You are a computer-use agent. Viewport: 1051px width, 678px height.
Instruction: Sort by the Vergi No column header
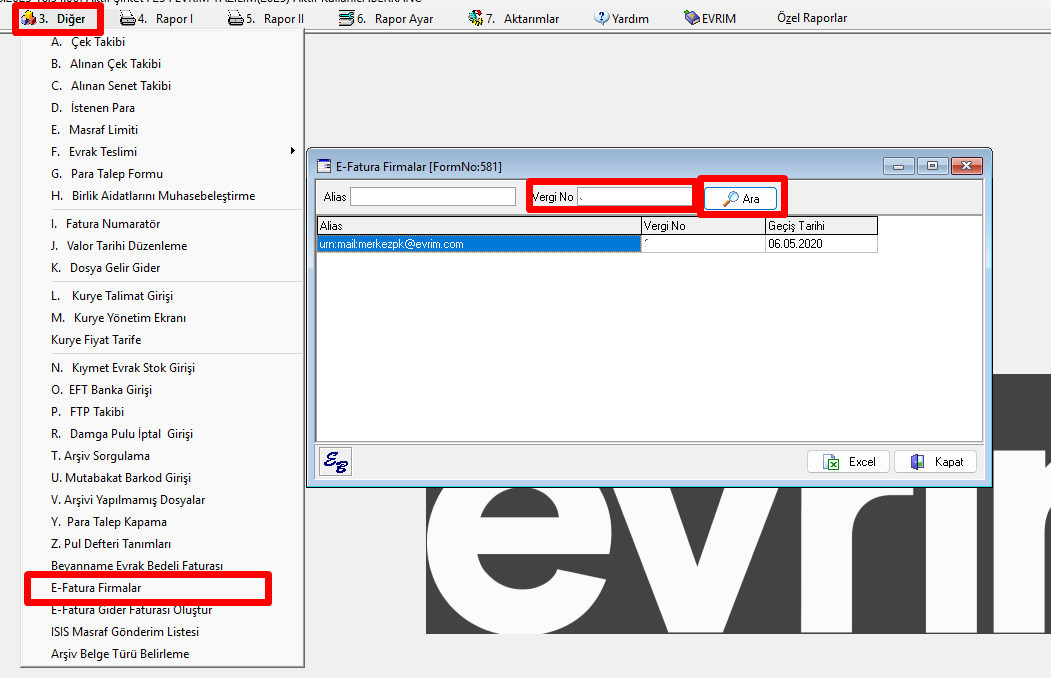(703, 226)
